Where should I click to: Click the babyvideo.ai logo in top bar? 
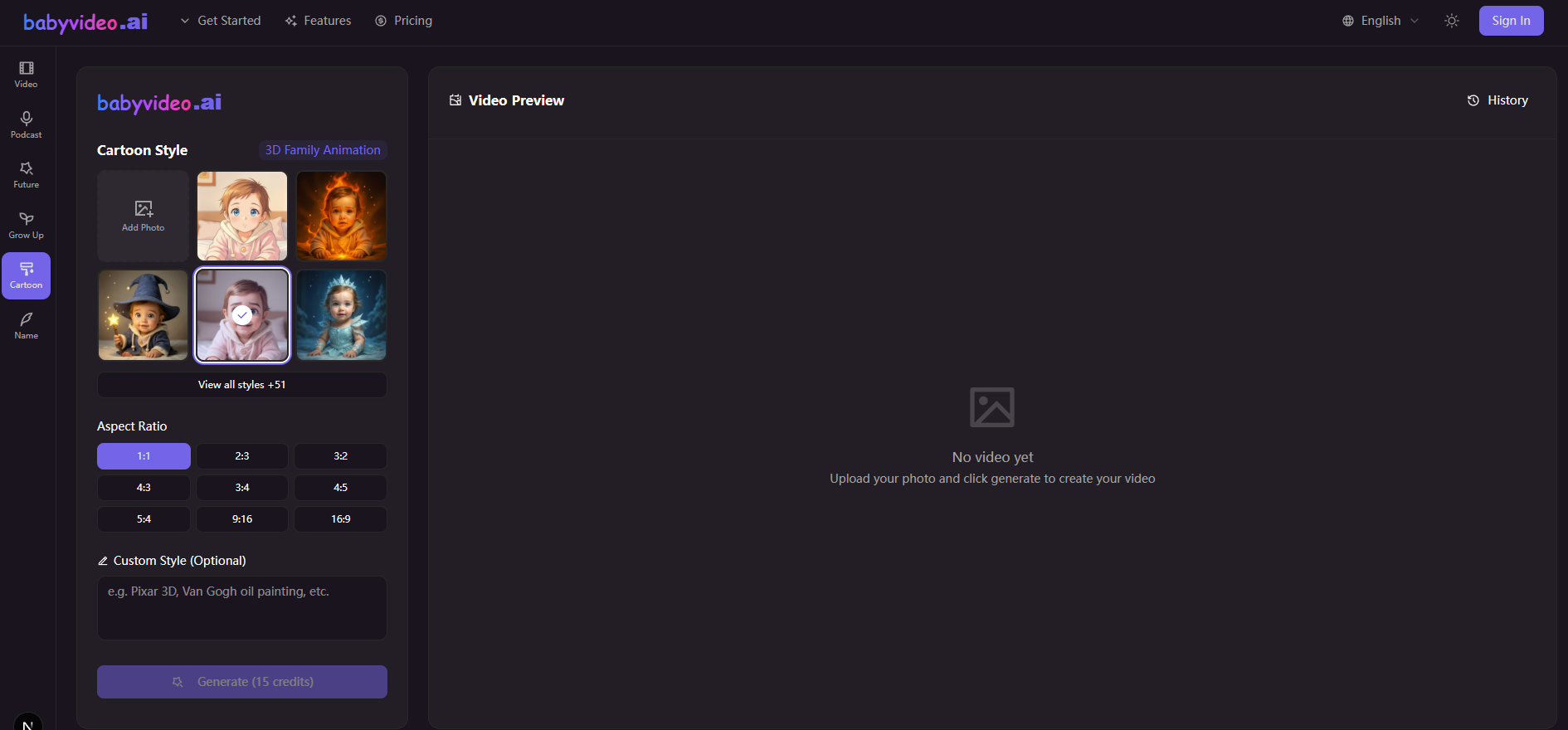point(85,22)
